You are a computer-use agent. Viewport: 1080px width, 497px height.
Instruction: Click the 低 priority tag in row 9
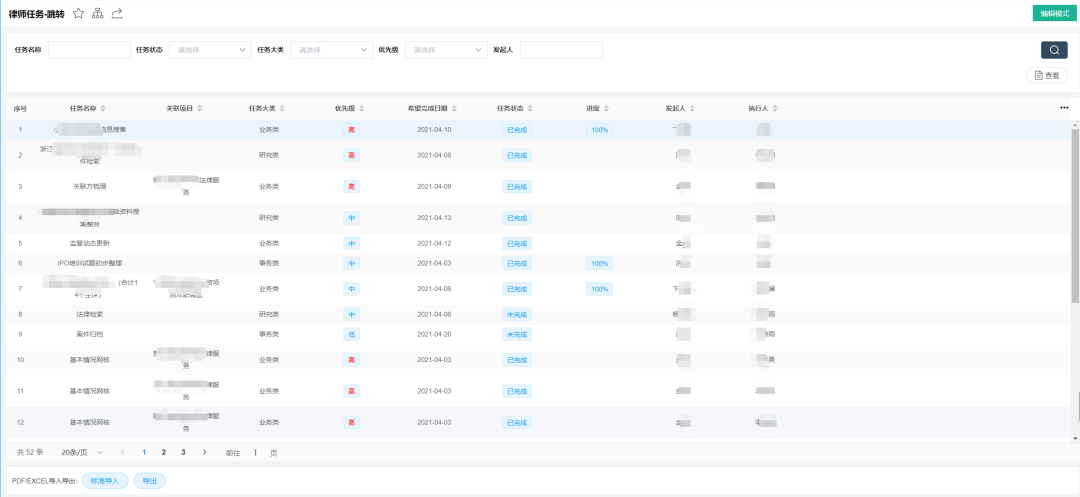[351, 334]
